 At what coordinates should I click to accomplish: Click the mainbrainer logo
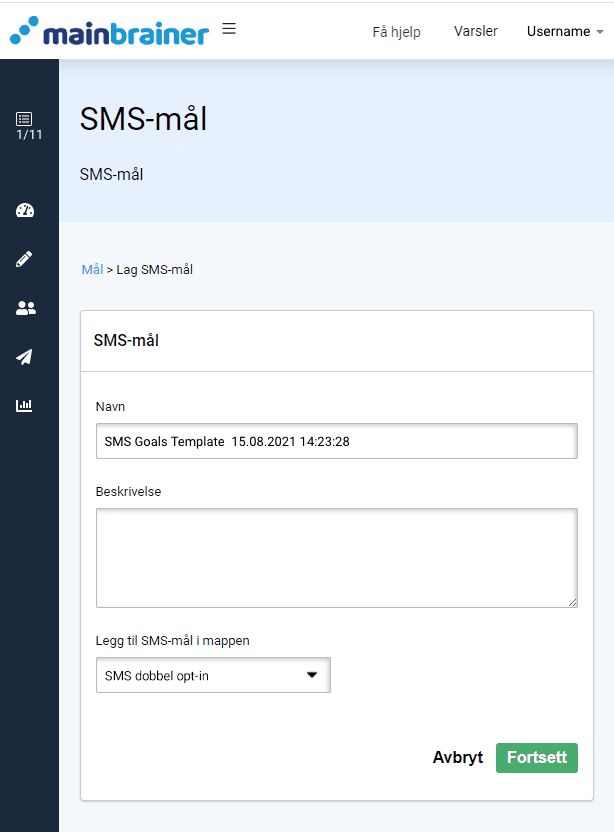click(x=109, y=31)
